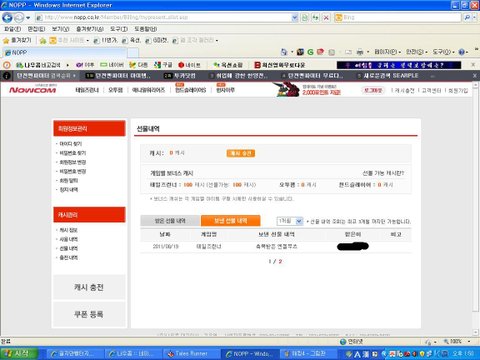Click the red Stop loading X icon
The image size is (480, 360).
pos(326,17)
